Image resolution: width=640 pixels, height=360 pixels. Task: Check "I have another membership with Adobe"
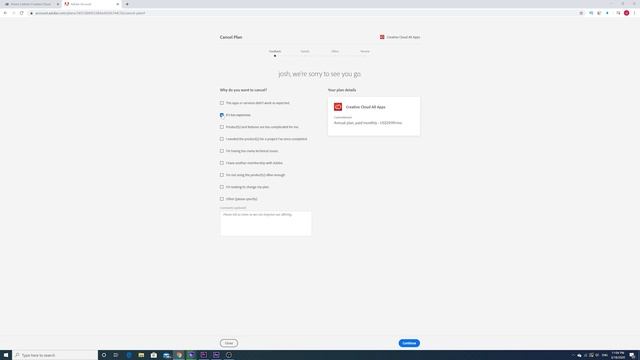coord(222,163)
